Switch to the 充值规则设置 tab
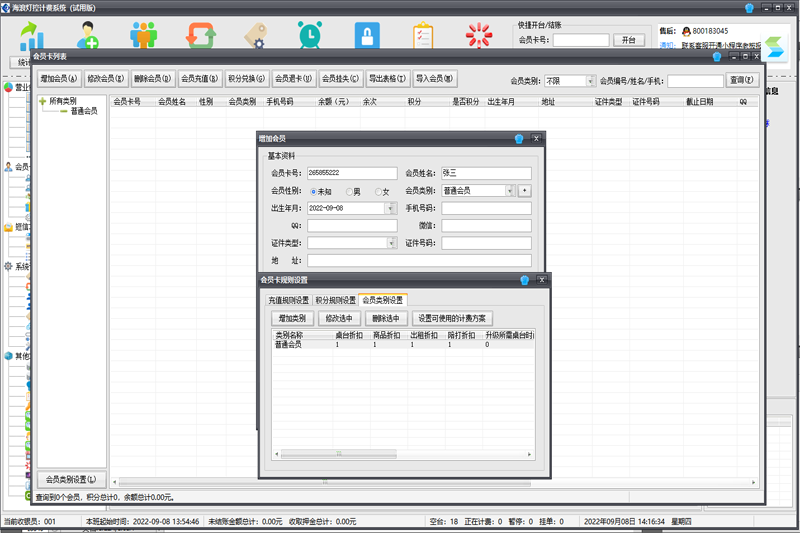The width and height of the screenshot is (800, 533). [x=287, y=300]
